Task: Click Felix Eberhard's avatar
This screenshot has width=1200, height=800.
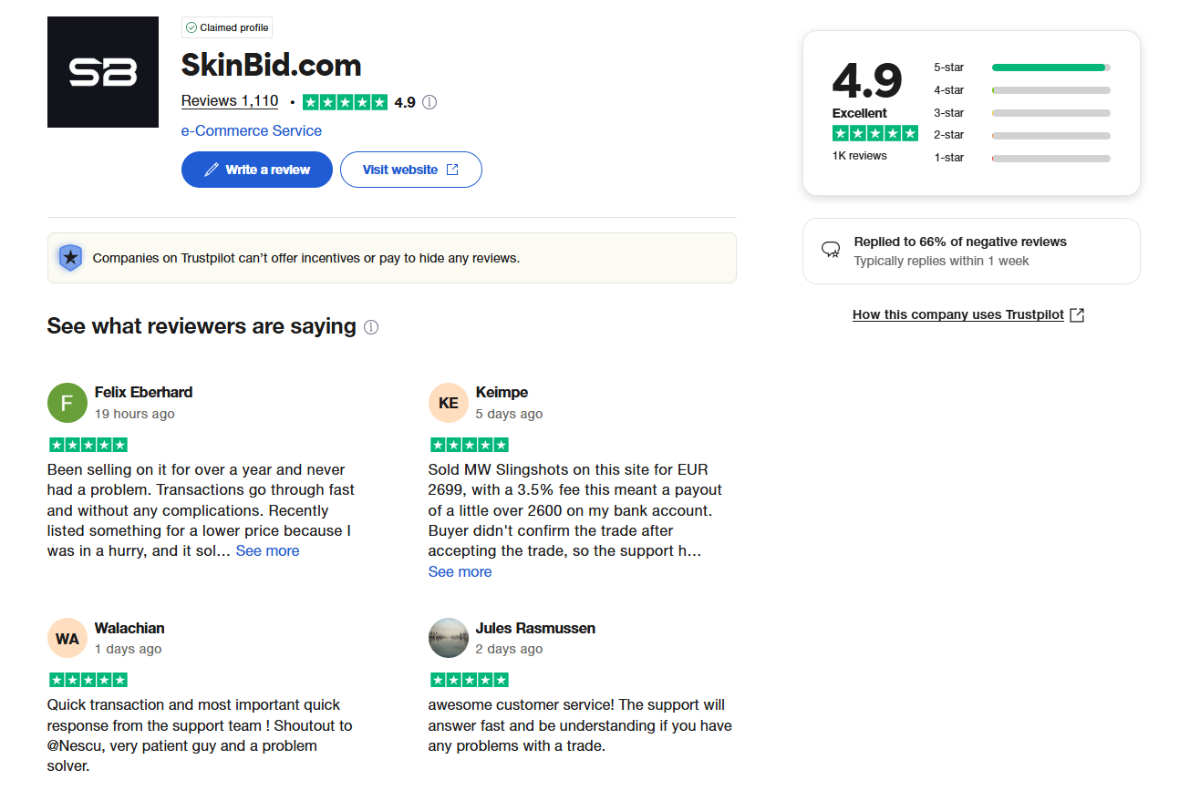Action: pos(67,402)
